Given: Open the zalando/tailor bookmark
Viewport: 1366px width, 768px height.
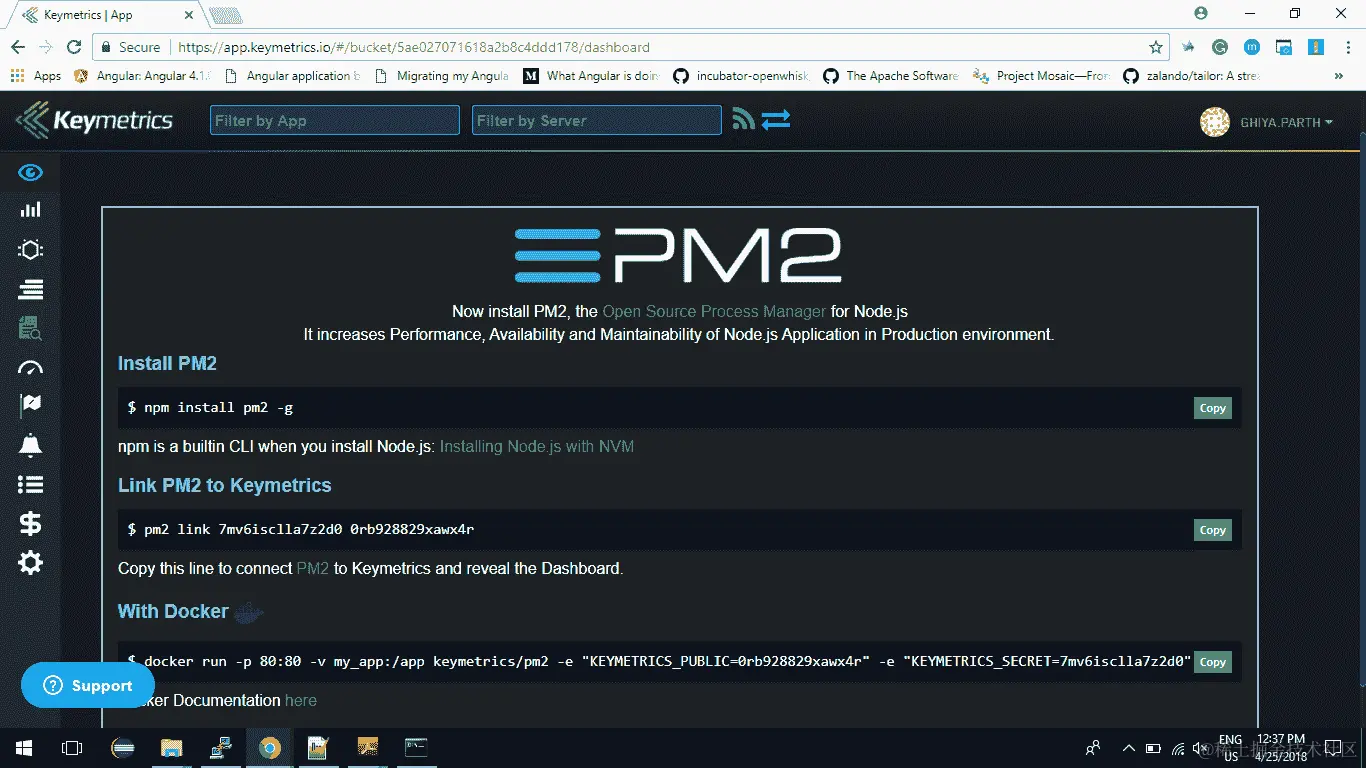Looking at the screenshot, I should click(1192, 76).
